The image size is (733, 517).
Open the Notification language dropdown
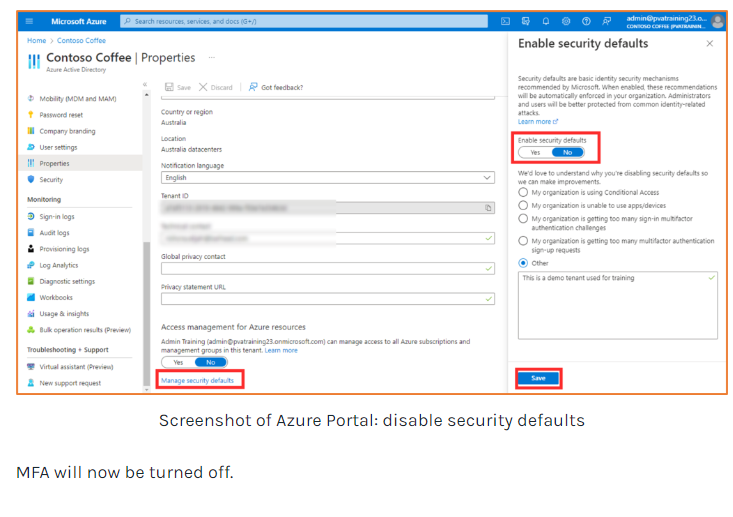point(327,177)
